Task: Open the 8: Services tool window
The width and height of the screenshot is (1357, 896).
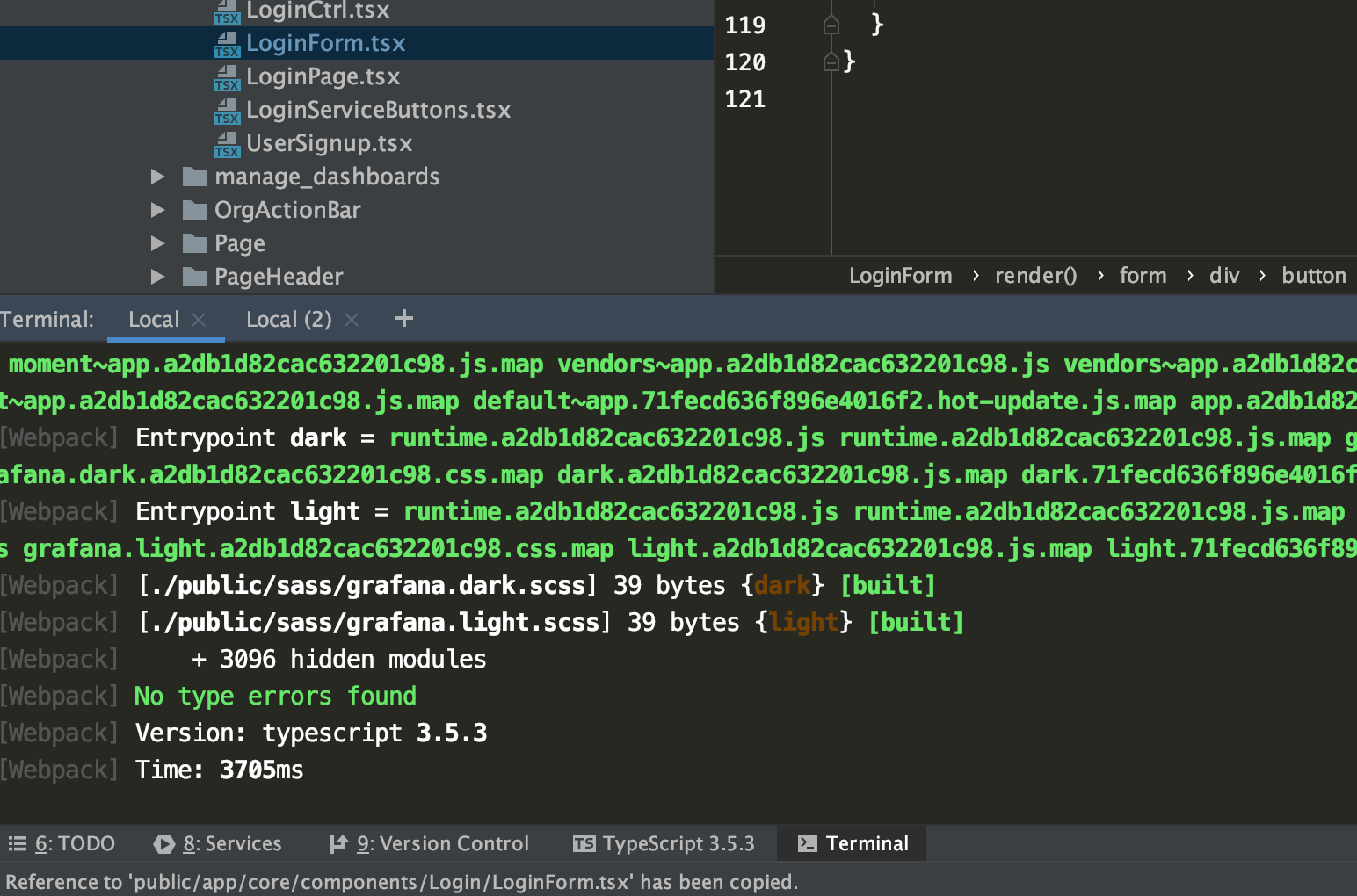Action: [x=217, y=844]
